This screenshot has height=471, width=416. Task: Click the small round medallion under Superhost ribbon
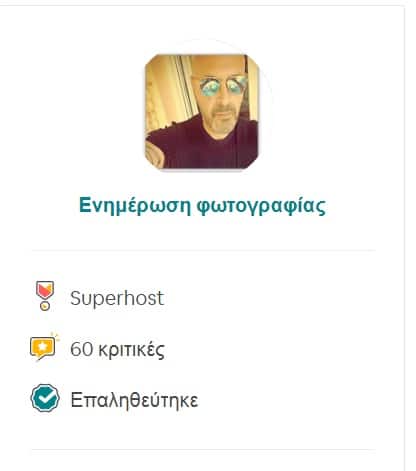coord(45,306)
